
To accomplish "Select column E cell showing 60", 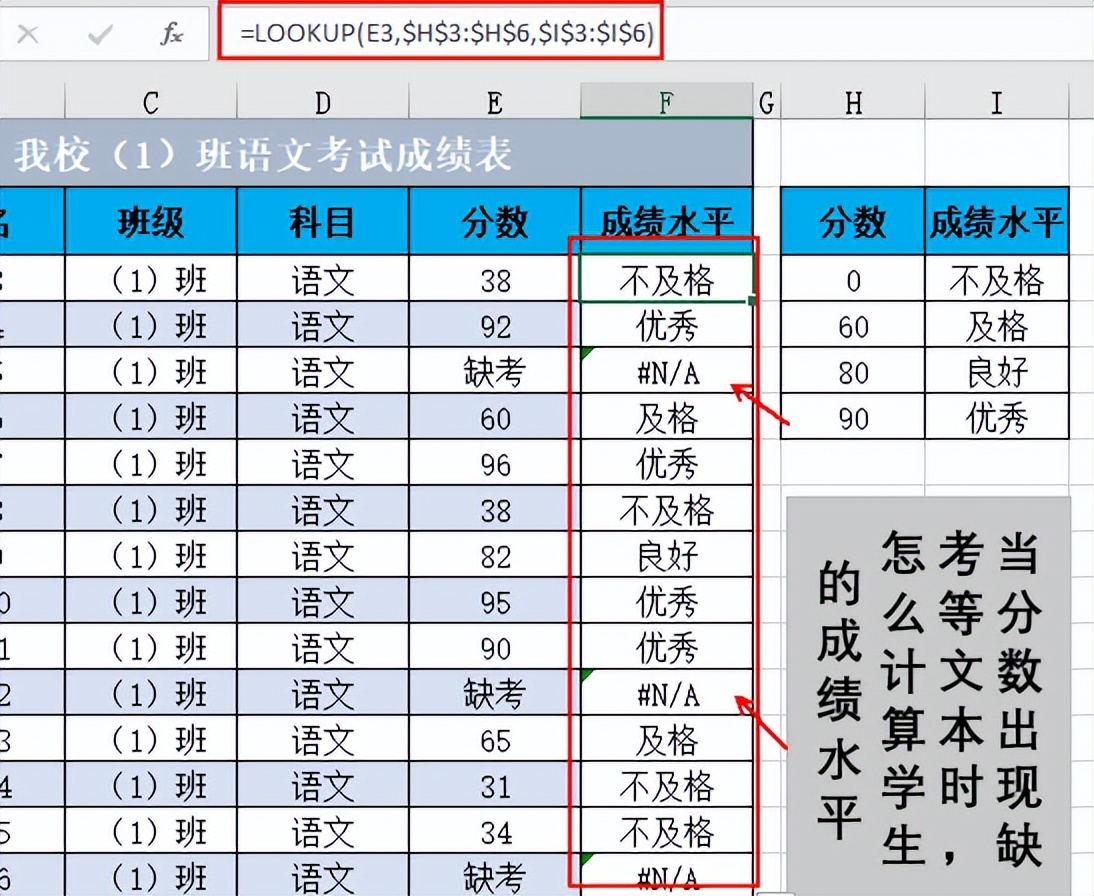I will point(495,418).
